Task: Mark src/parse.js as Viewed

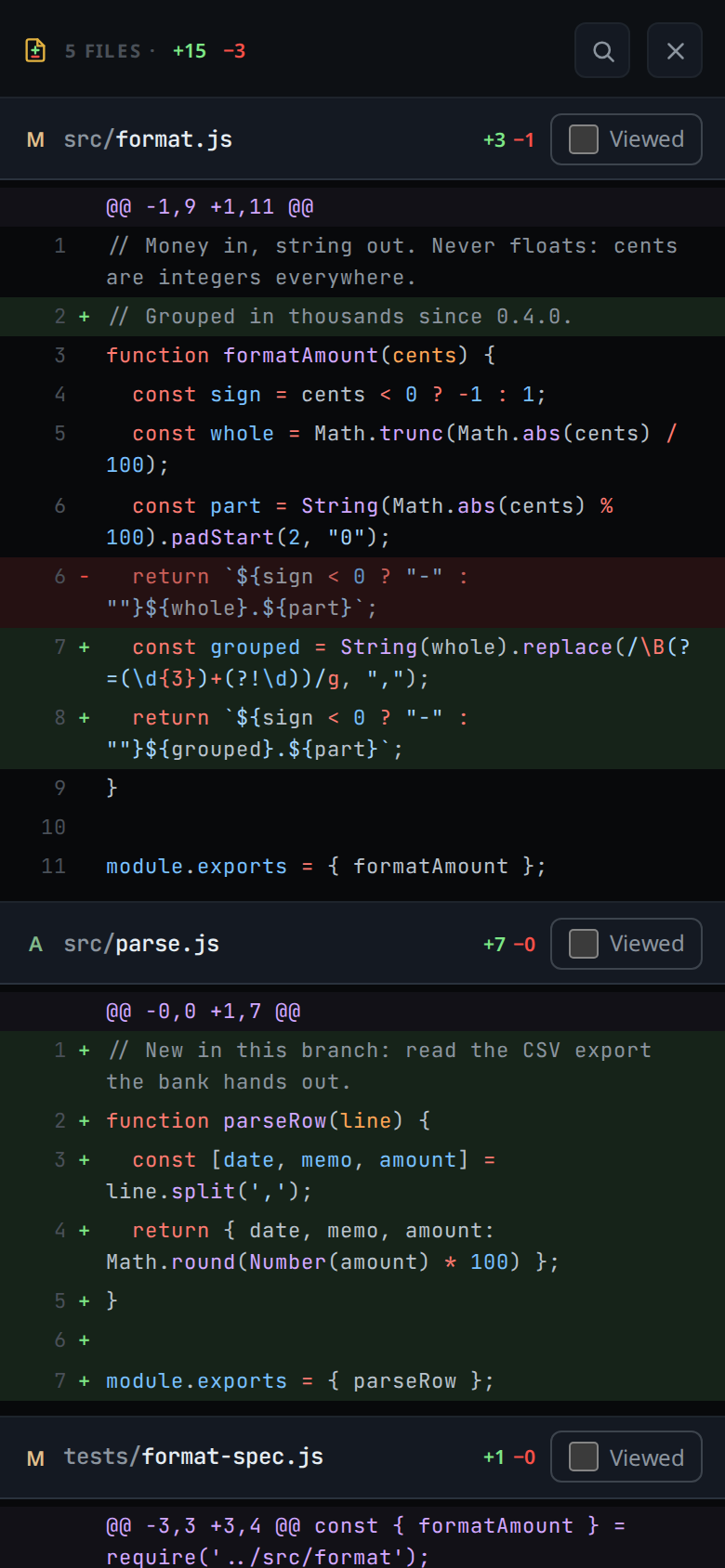Action: tap(626, 944)
